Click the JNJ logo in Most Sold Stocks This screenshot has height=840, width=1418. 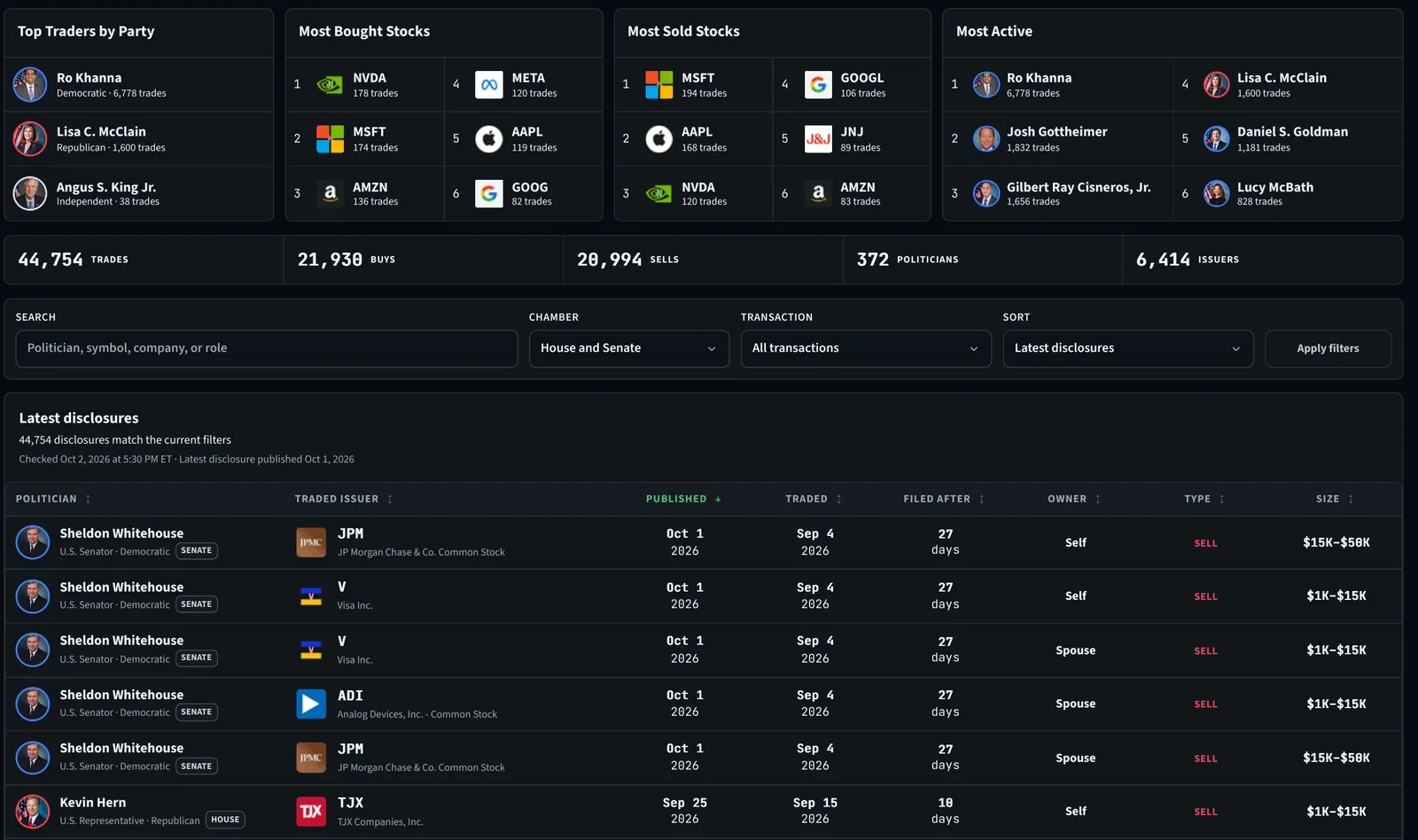tap(818, 139)
